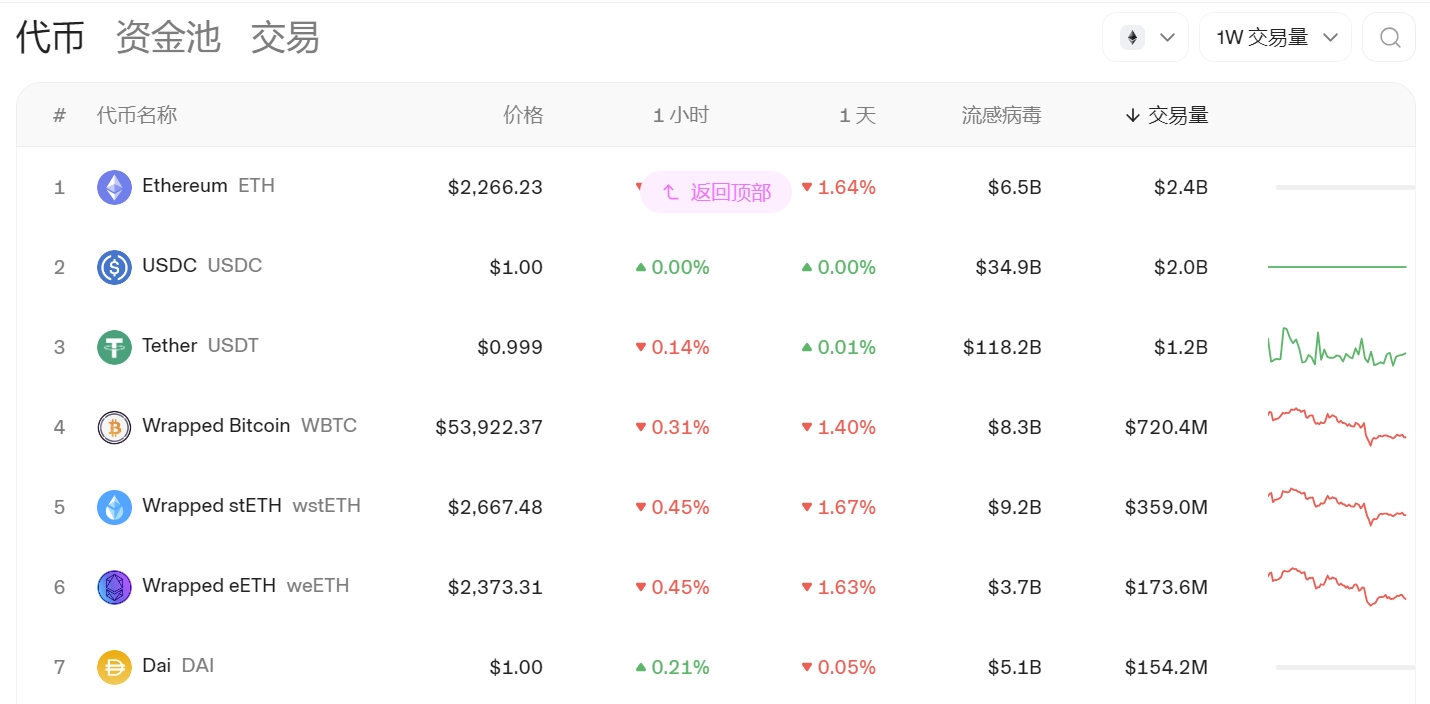The image size is (1430, 704).
Task: Click the Wrapped Bitcoin red sparkline chart
Action: (1337, 427)
